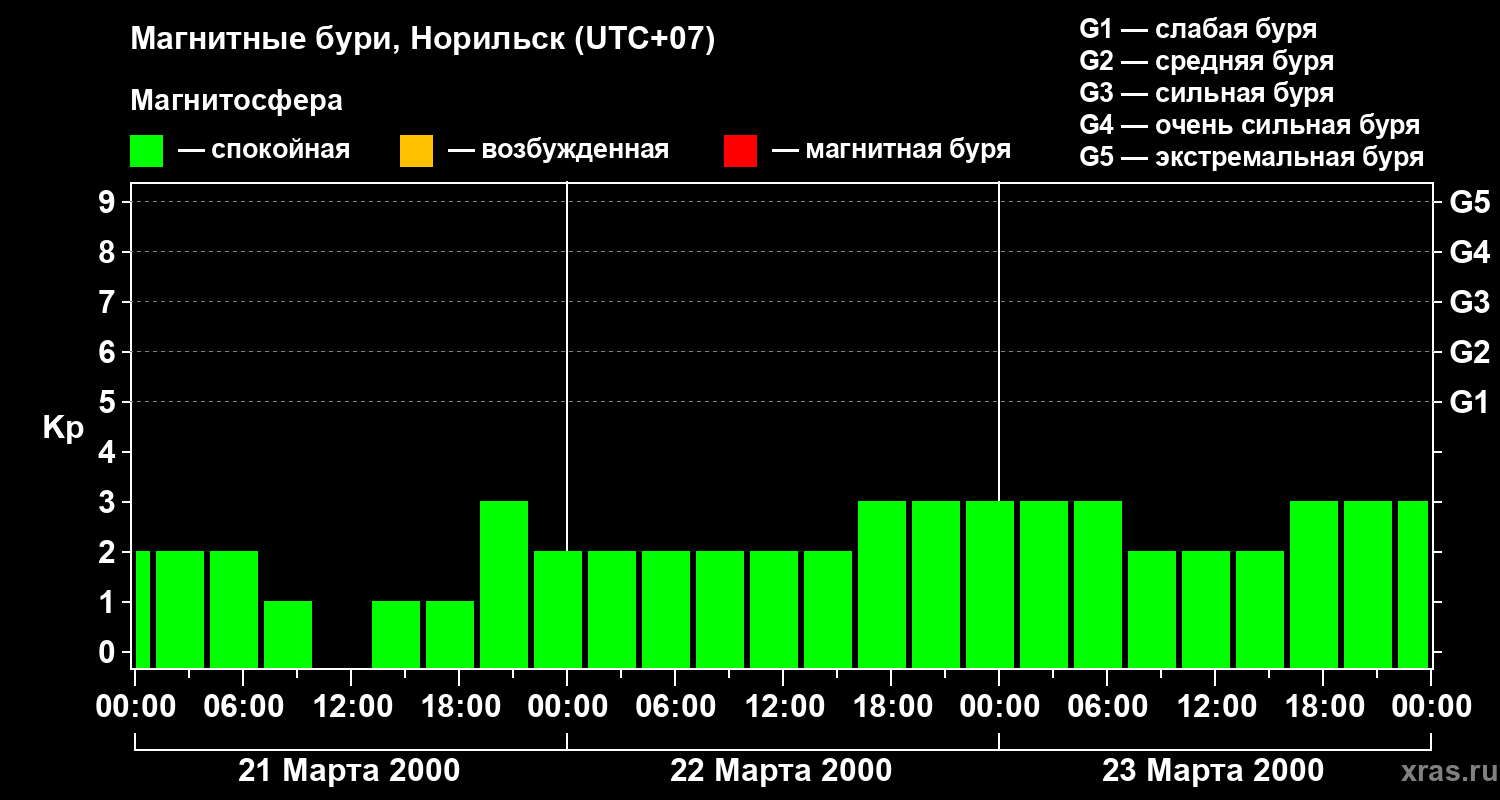The width and height of the screenshot is (1500, 800).
Task: Click the '22 Марта 2000' date label
Action: pyautogui.click(x=781, y=771)
